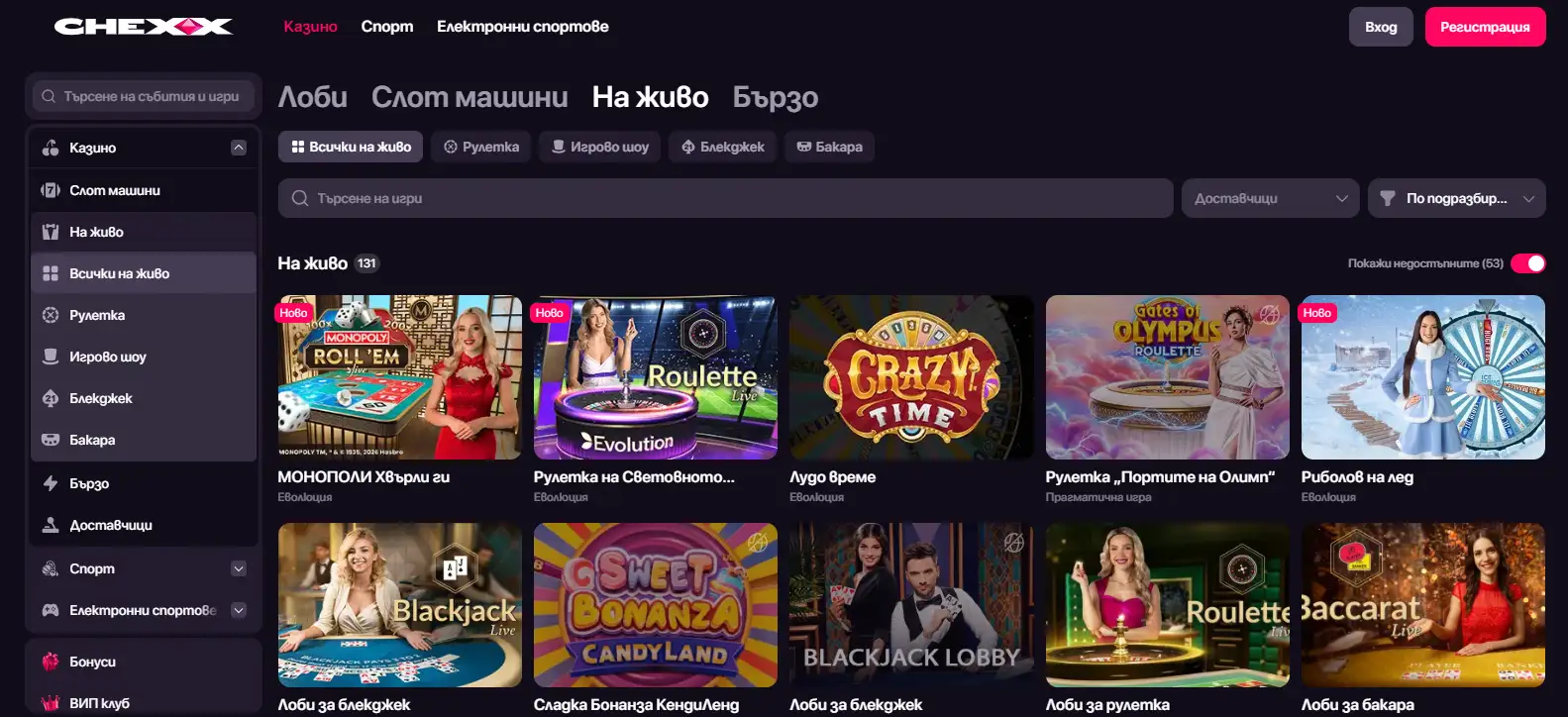Open Електронни спортове in the top navigation
This screenshot has height=717, width=1568.
523,27
